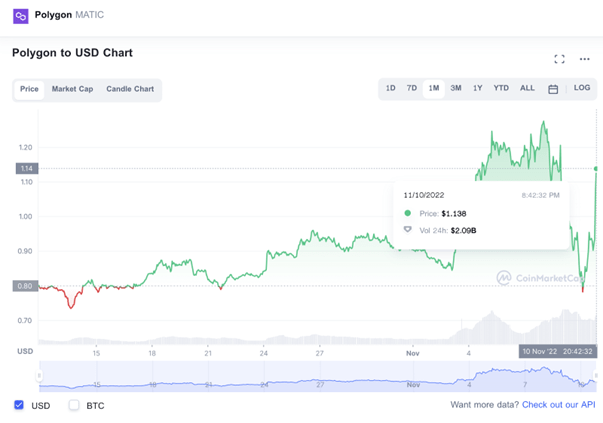This screenshot has height=423, width=603.
Task: Open the Check out our API link
Action: click(x=558, y=405)
